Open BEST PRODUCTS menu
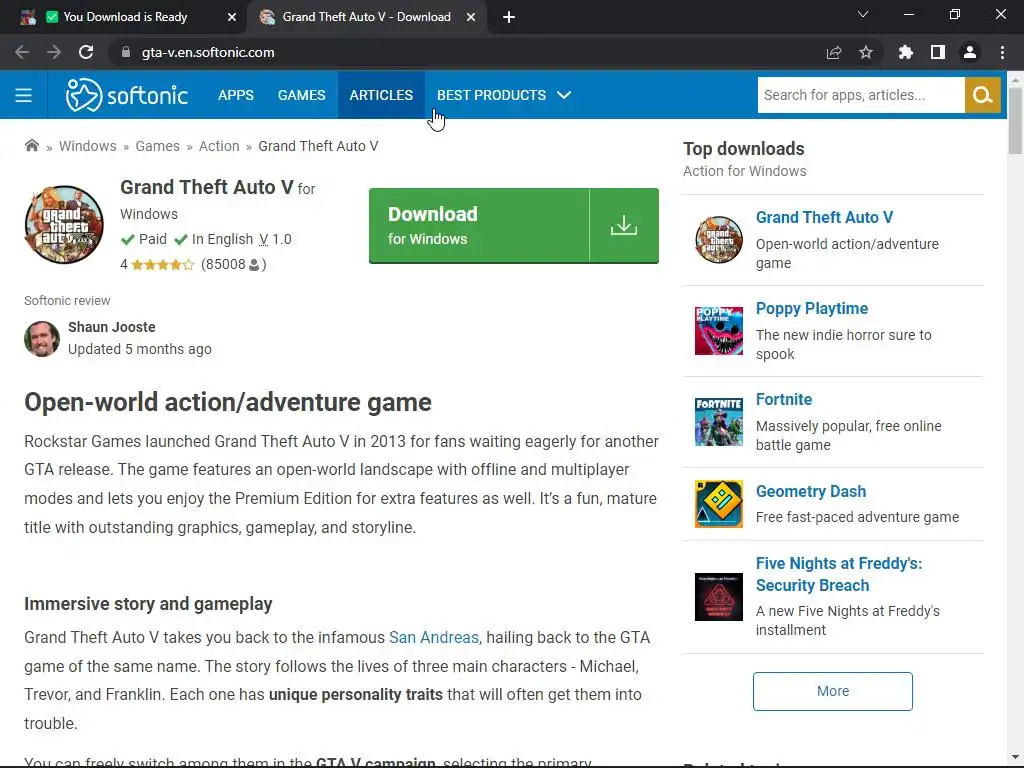Viewport: 1024px width, 768px height. 491,95
